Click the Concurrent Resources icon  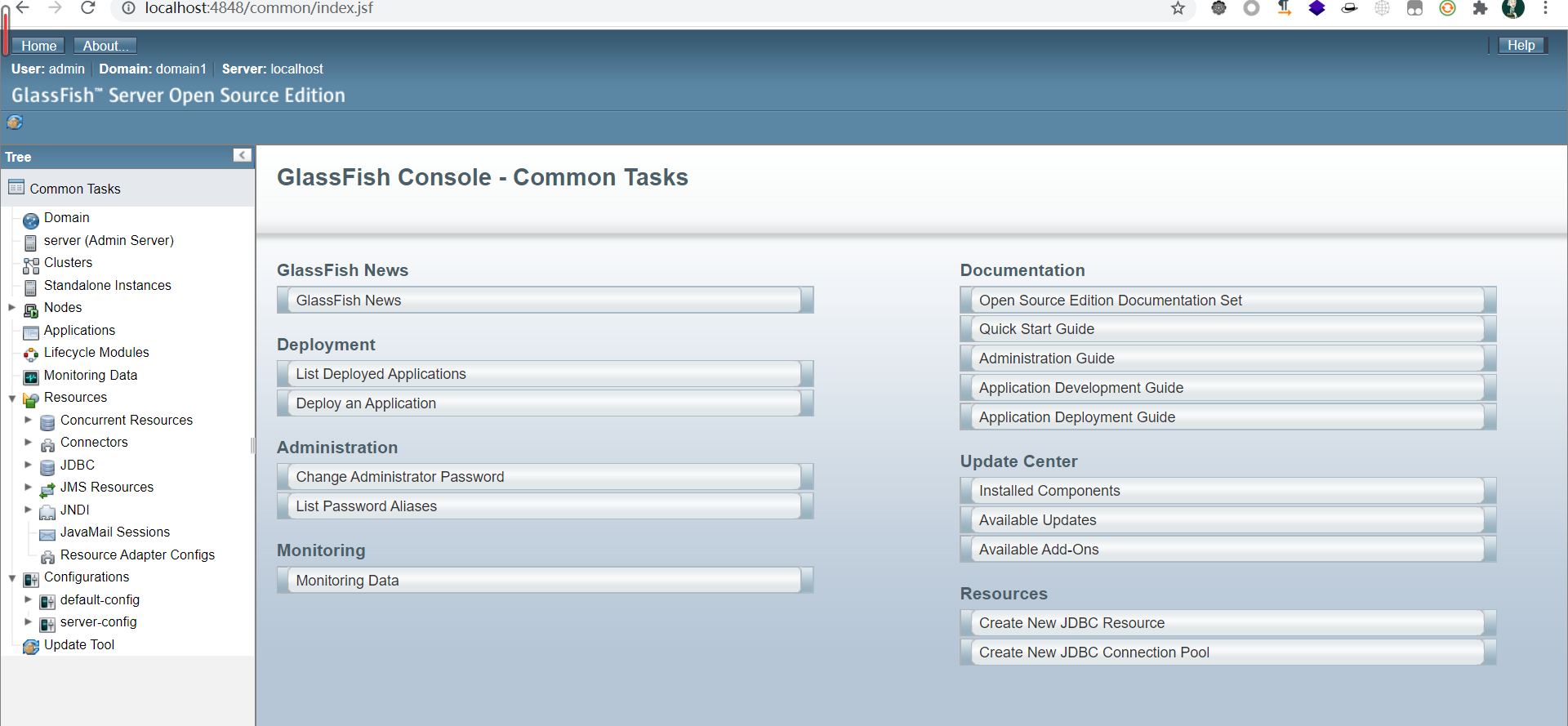[47, 422]
